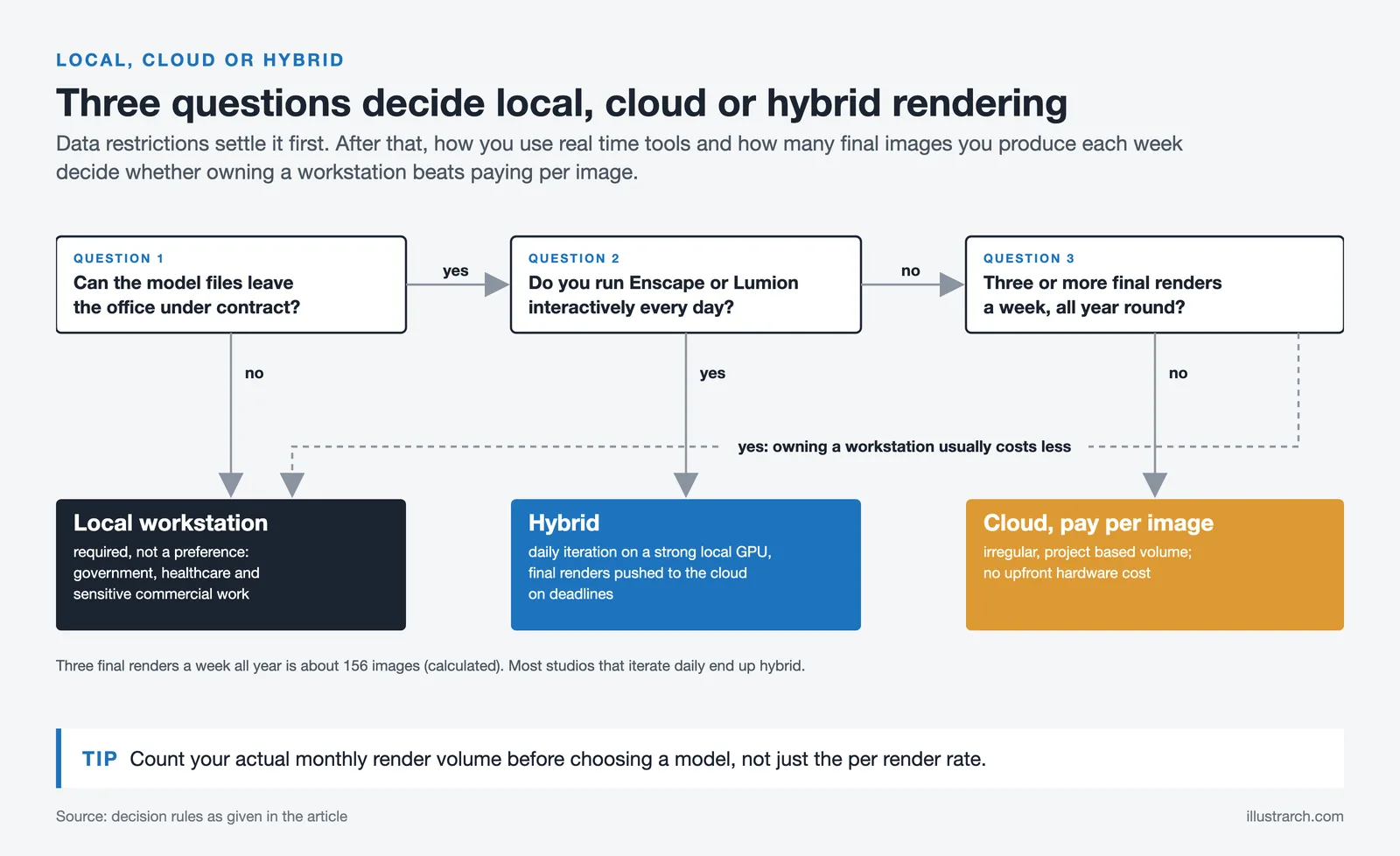
Task: Select "daily iteration on a strong local GPU" description
Action: [650, 573]
